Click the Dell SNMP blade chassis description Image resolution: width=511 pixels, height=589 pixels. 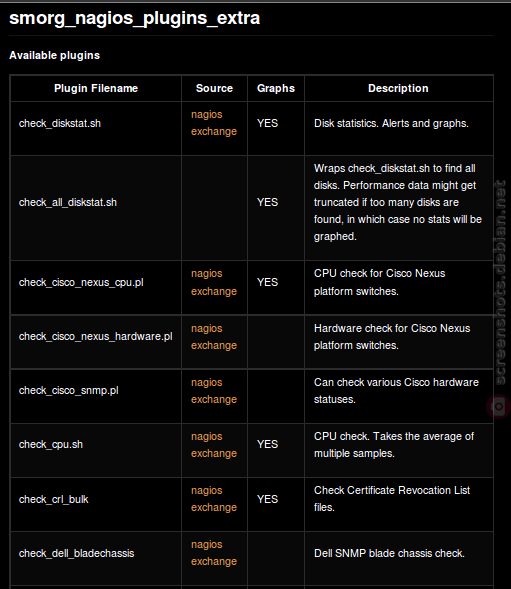(x=389, y=553)
